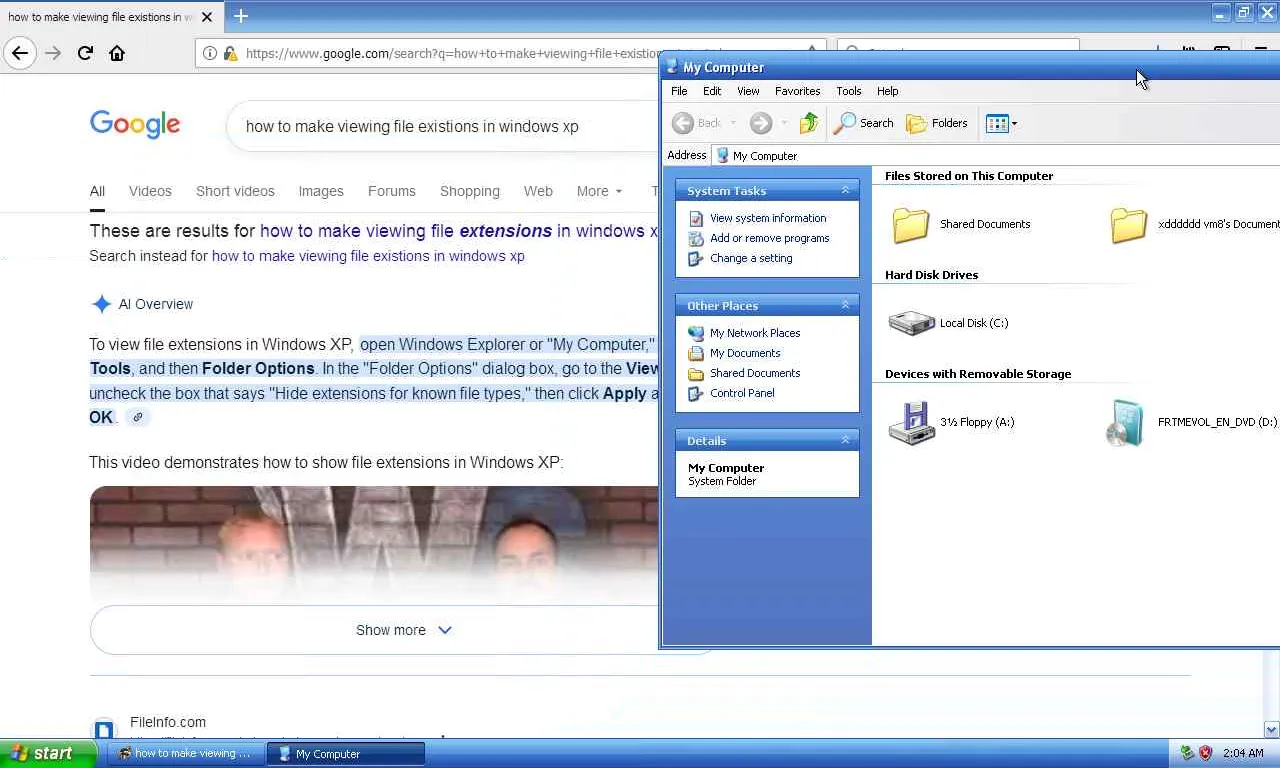Click the source link chip after OK

(138, 417)
